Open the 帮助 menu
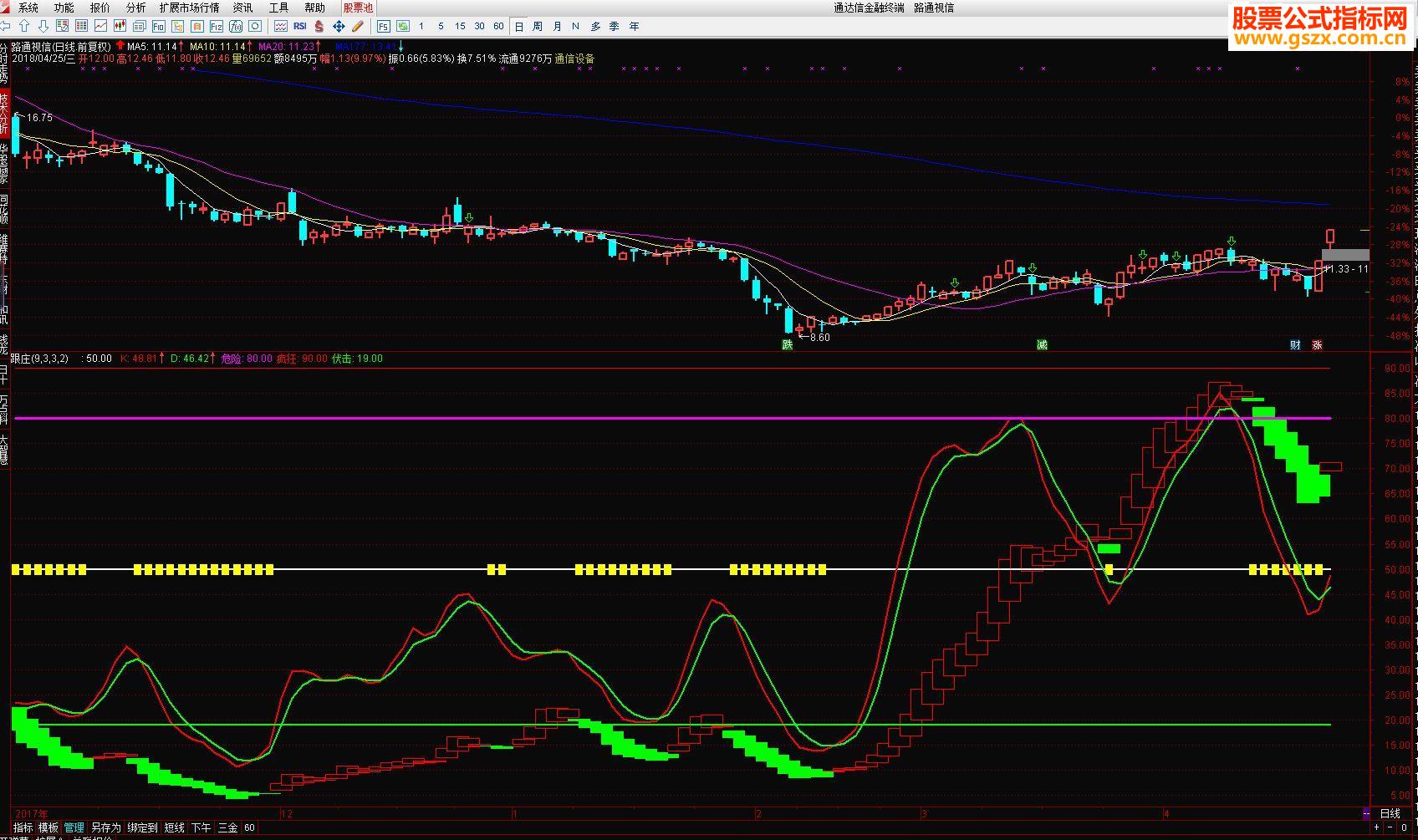This screenshot has height=840, width=1418. tap(315, 8)
